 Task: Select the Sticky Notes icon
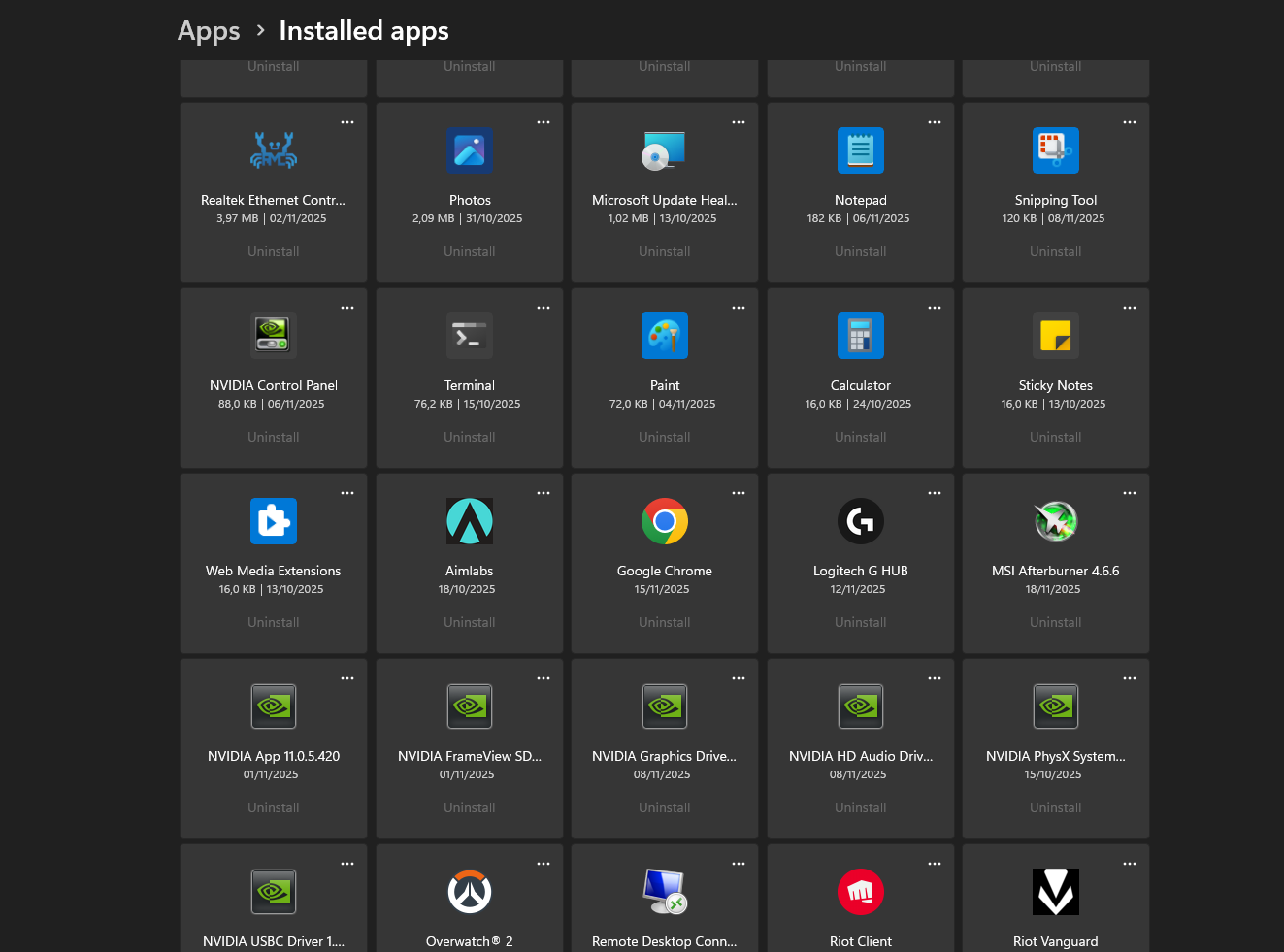(1056, 336)
